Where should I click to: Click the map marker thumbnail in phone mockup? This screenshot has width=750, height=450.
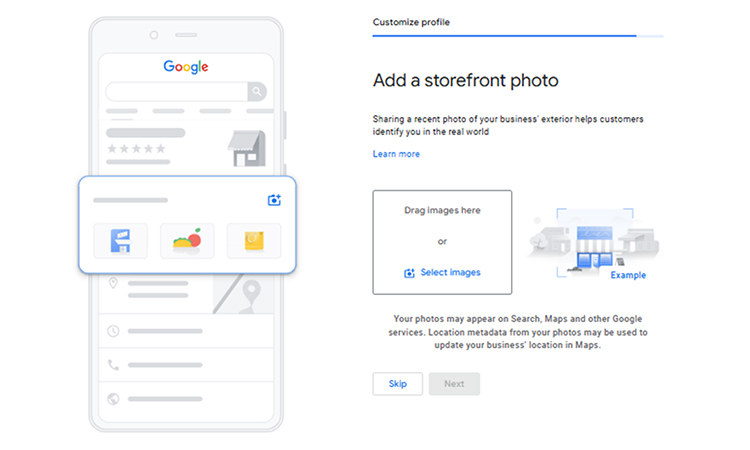pyautogui.click(x=243, y=294)
